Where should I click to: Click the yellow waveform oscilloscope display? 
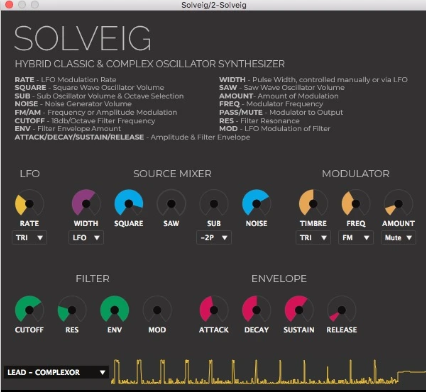pos(268,372)
